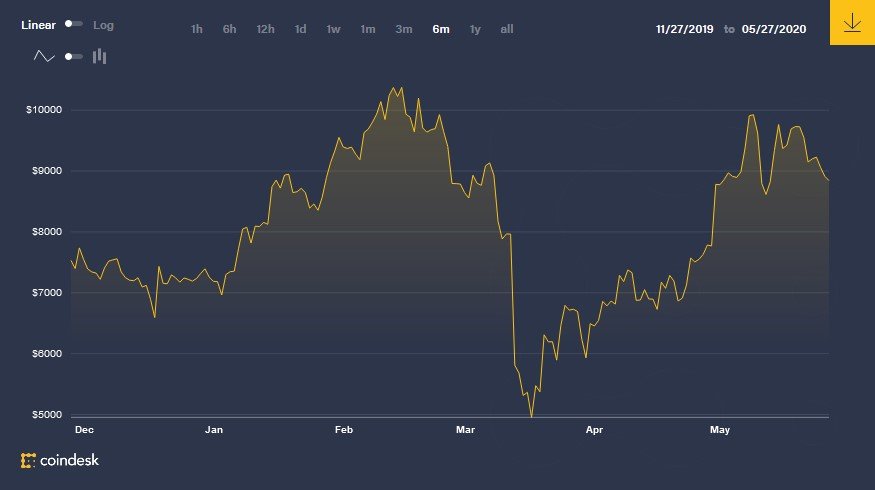Select the 3m time range

click(403, 29)
